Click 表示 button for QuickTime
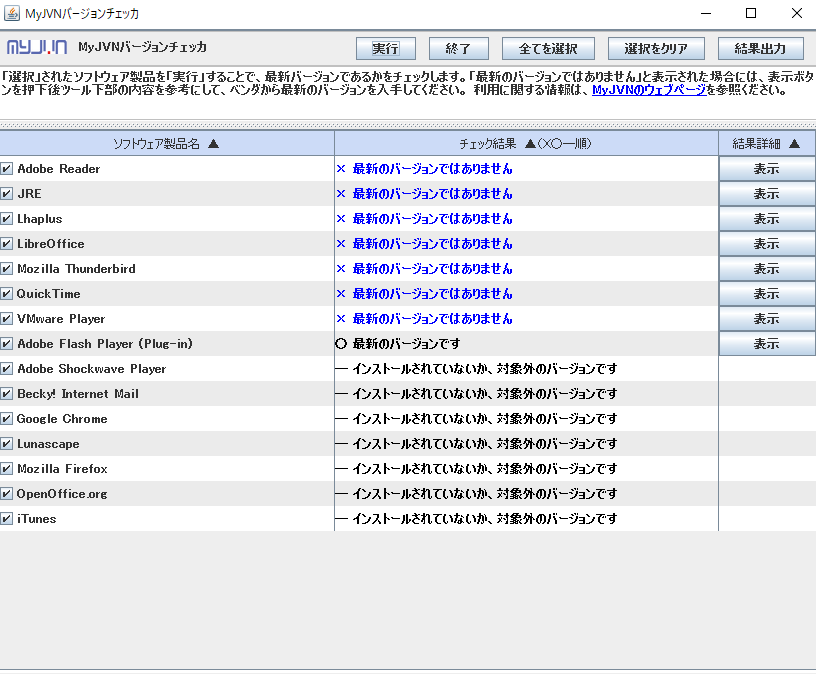Screen dimensions: 816x674 [767, 294]
